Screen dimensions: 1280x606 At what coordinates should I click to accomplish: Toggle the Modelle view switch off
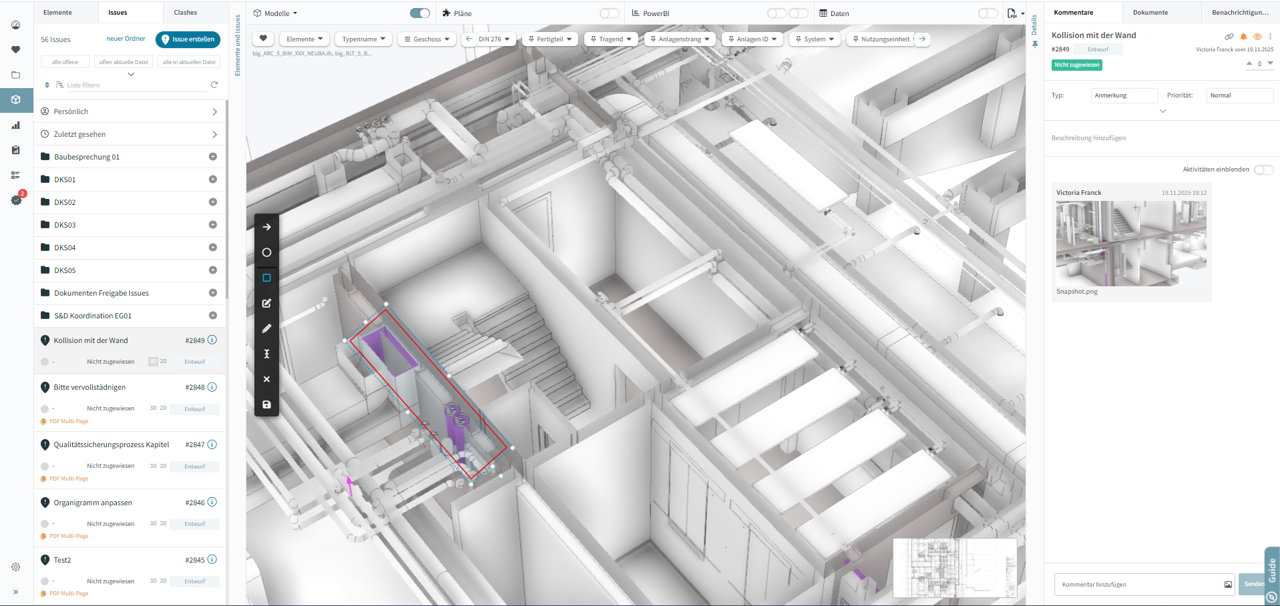(420, 13)
